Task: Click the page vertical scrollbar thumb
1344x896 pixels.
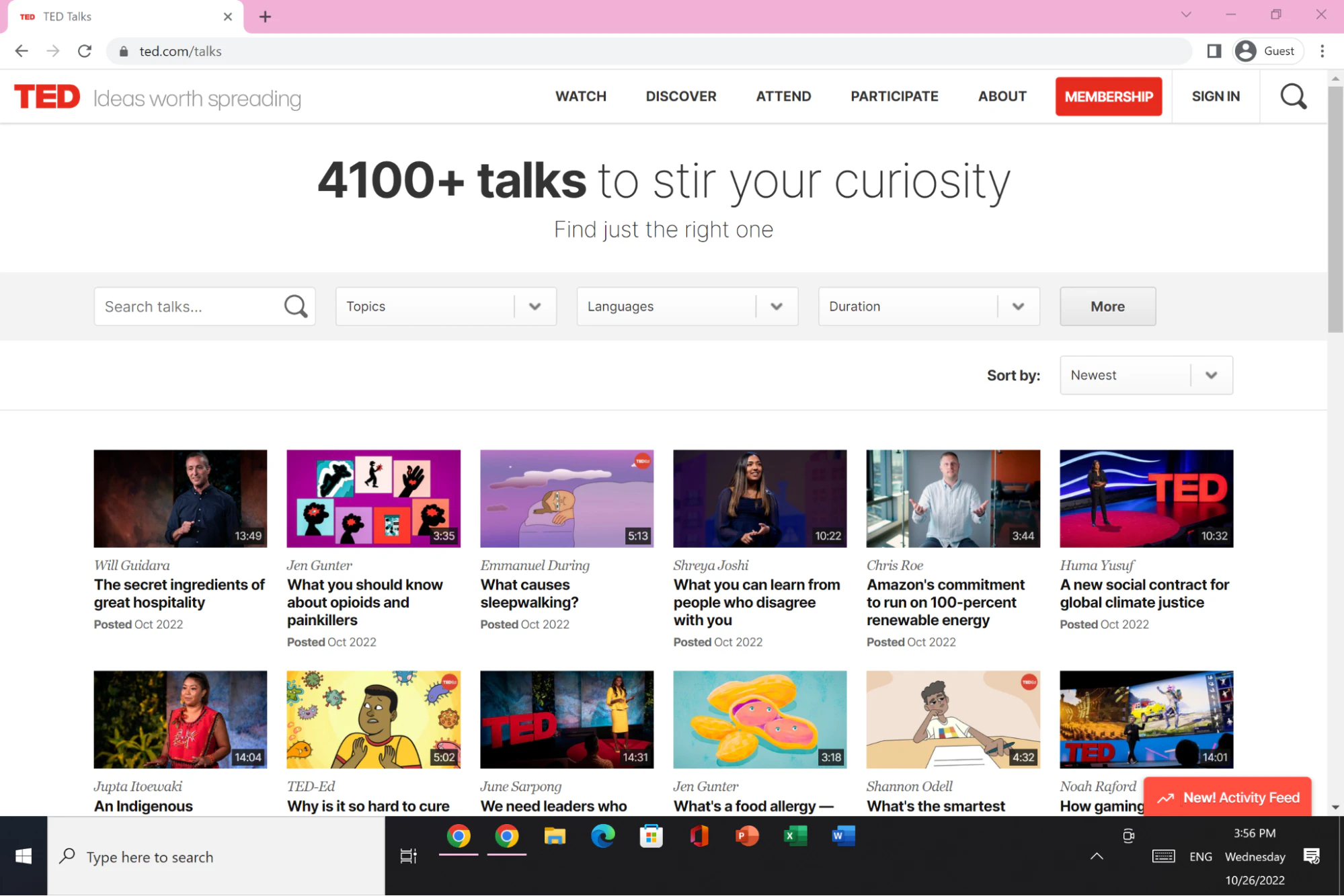Action: (x=1335, y=208)
